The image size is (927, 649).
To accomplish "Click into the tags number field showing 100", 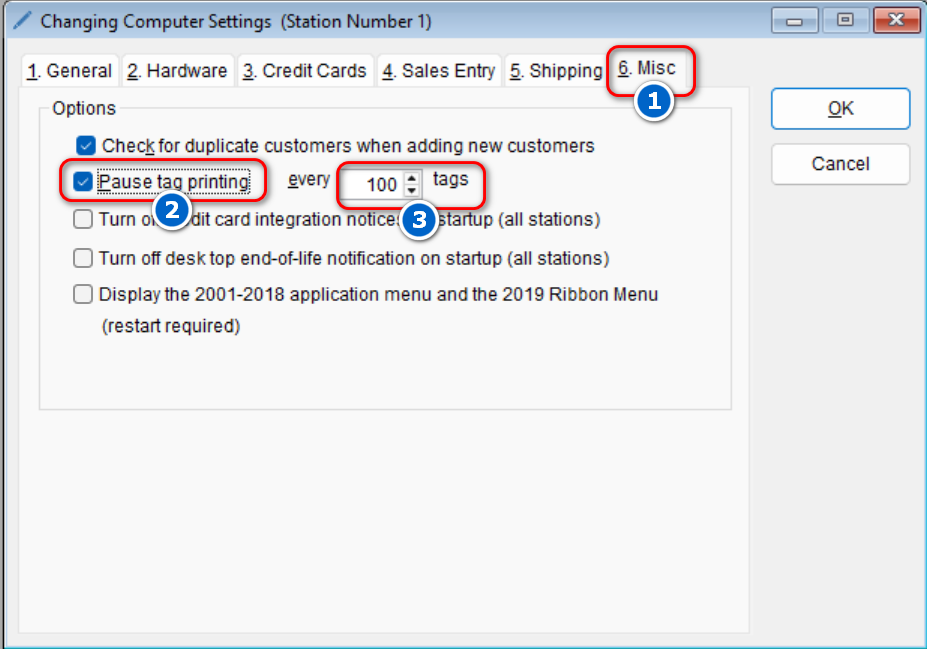I will pos(374,185).
